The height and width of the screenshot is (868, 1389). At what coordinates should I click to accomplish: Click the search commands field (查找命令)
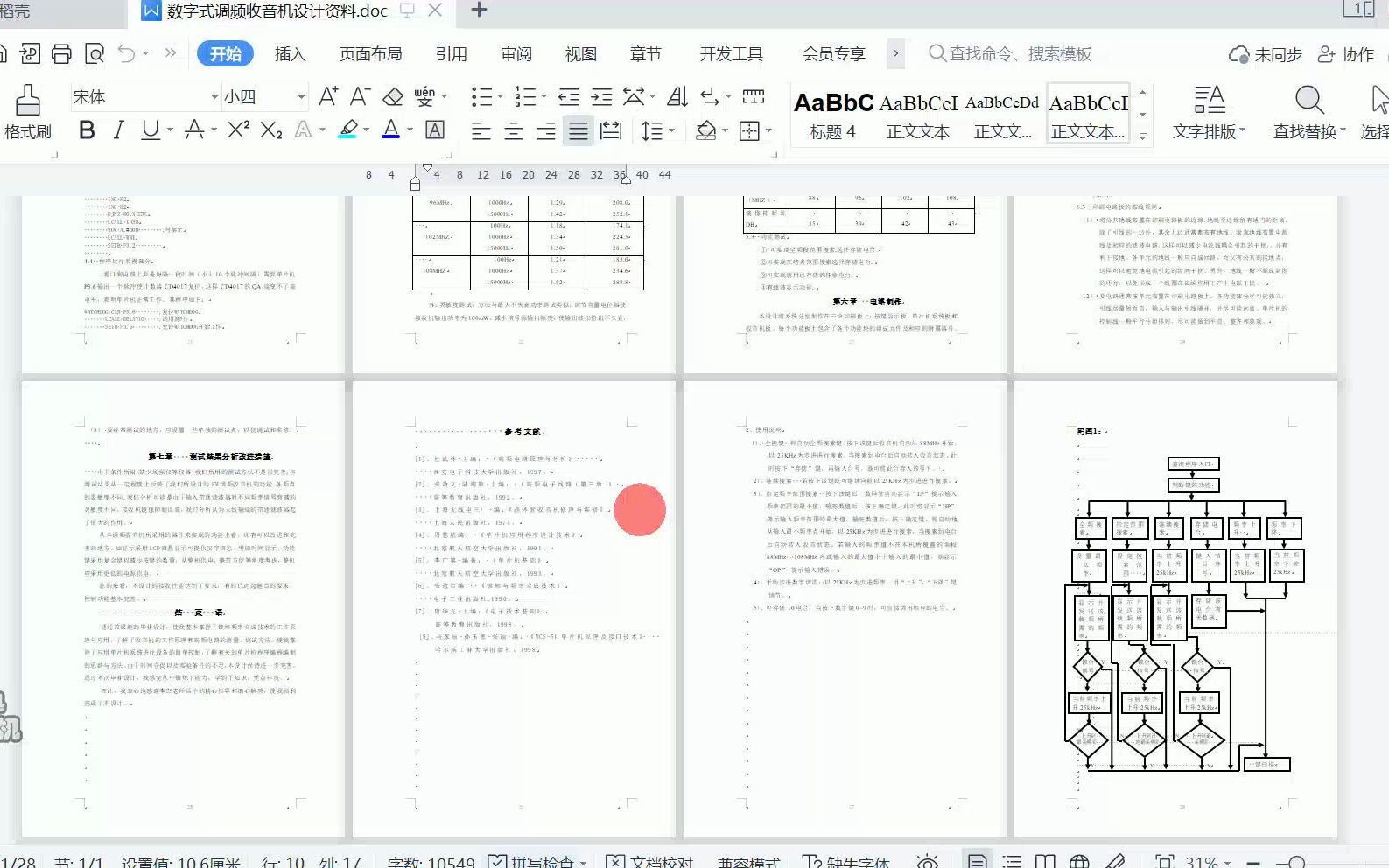pyautogui.click(x=1010, y=54)
